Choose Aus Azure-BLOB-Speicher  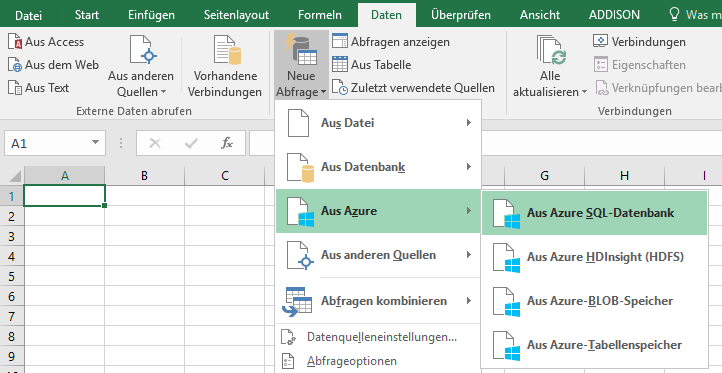pyautogui.click(x=594, y=301)
